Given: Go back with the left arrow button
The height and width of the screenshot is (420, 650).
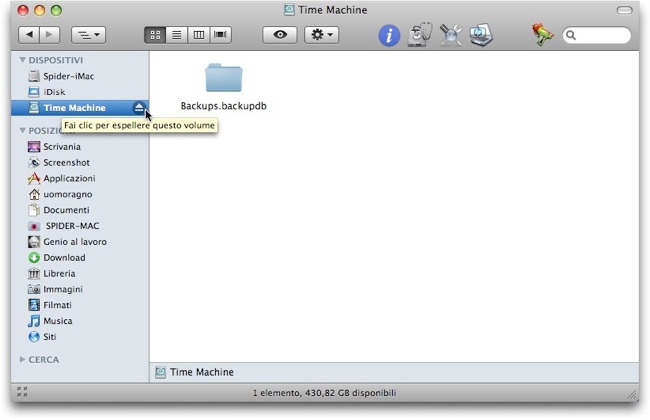Looking at the screenshot, I should pos(29,35).
